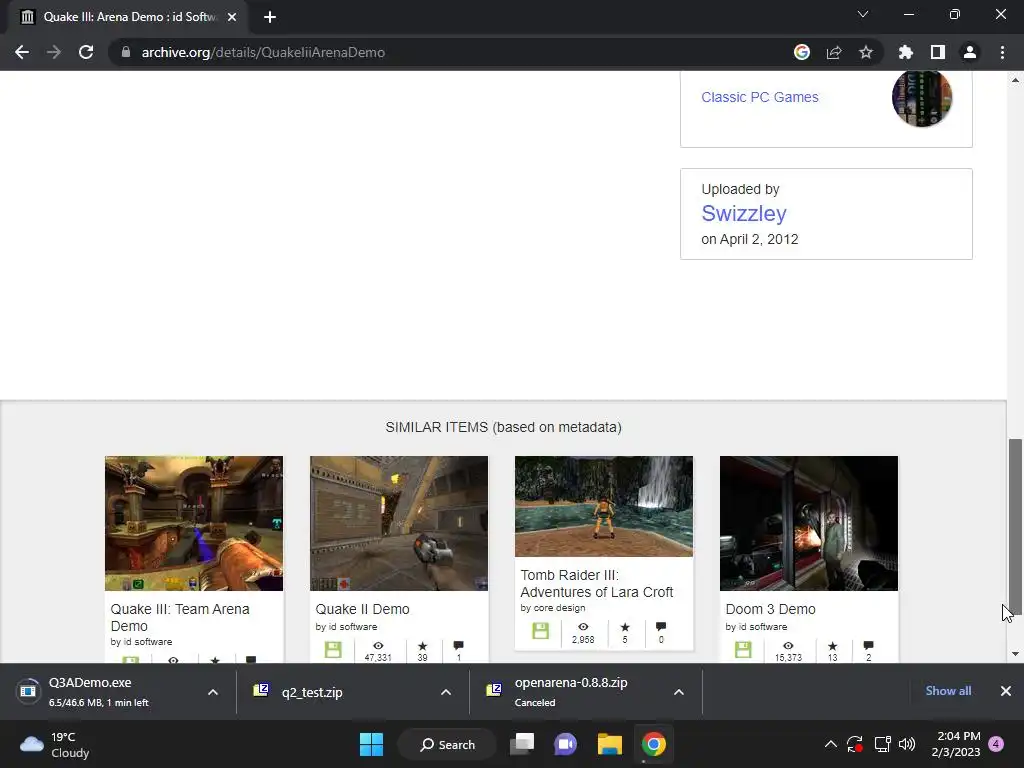Open a new browser tab
Screen dimensions: 1024x768
270,17
